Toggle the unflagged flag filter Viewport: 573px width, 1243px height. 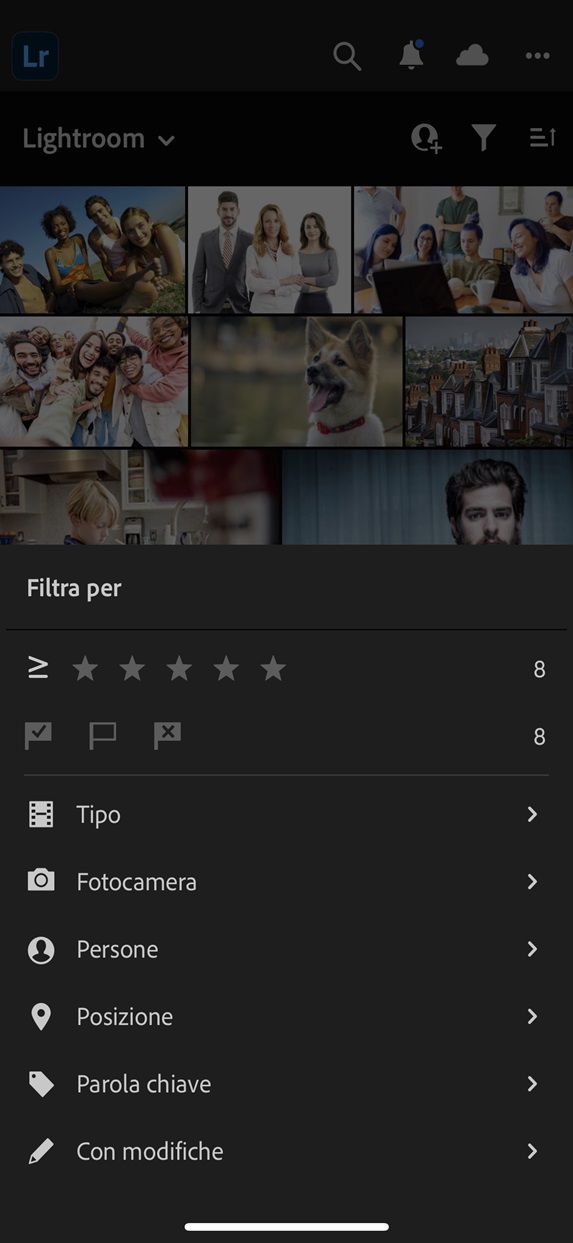[103, 736]
